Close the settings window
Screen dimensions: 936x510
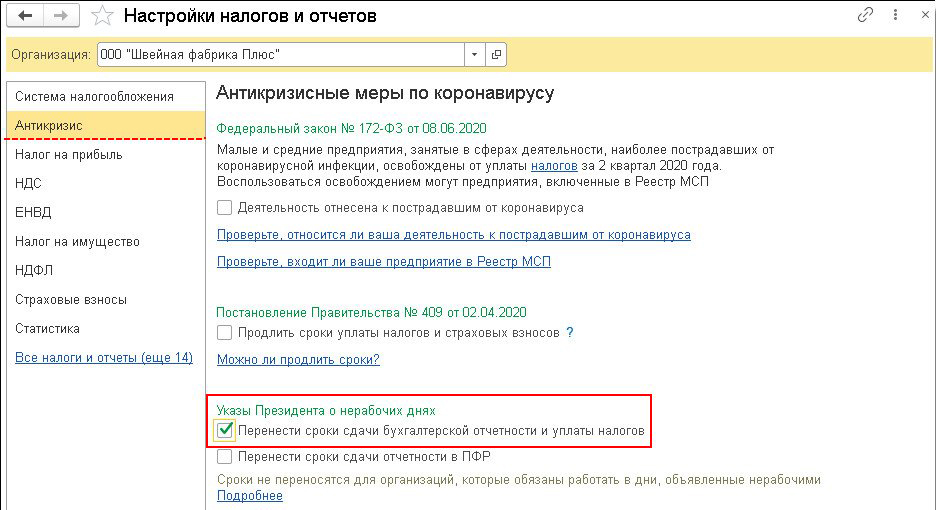coord(917,16)
